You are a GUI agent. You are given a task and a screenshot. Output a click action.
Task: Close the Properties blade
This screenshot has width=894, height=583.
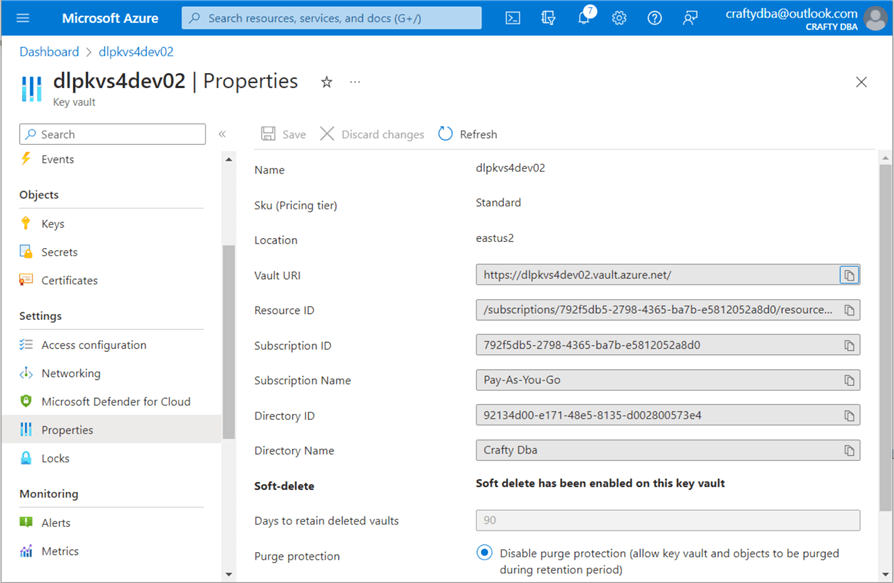[861, 82]
